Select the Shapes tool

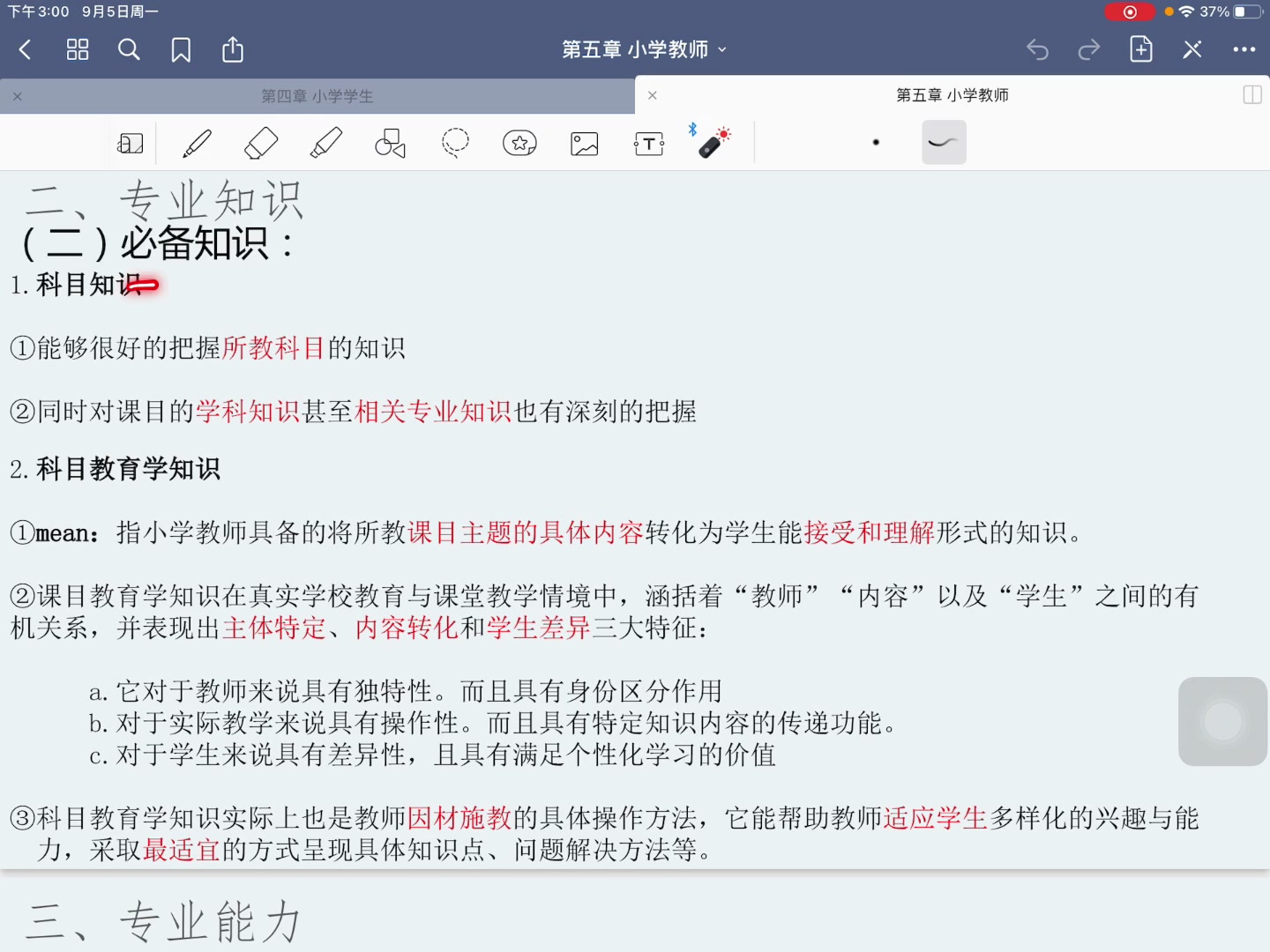click(x=391, y=143)
